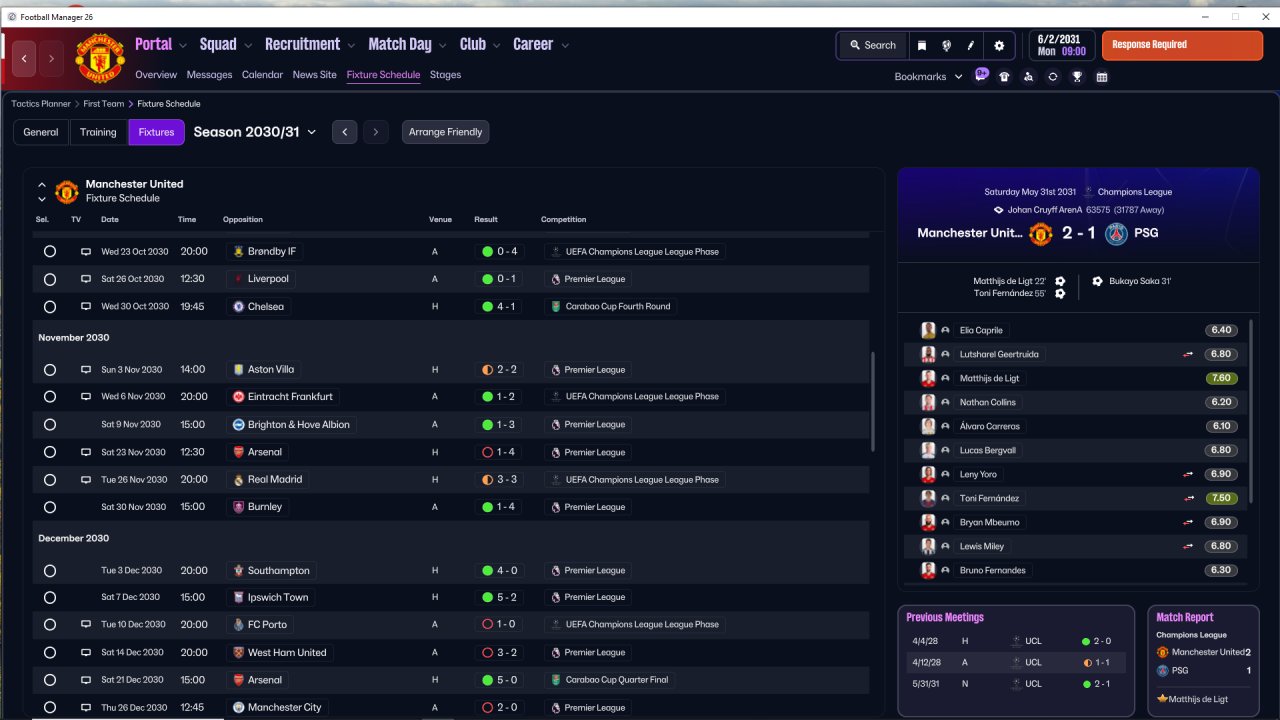Click the TV icon on the Real Madrid row
This screenshot has height=720, width=1280.
click(x=86, y=480)
